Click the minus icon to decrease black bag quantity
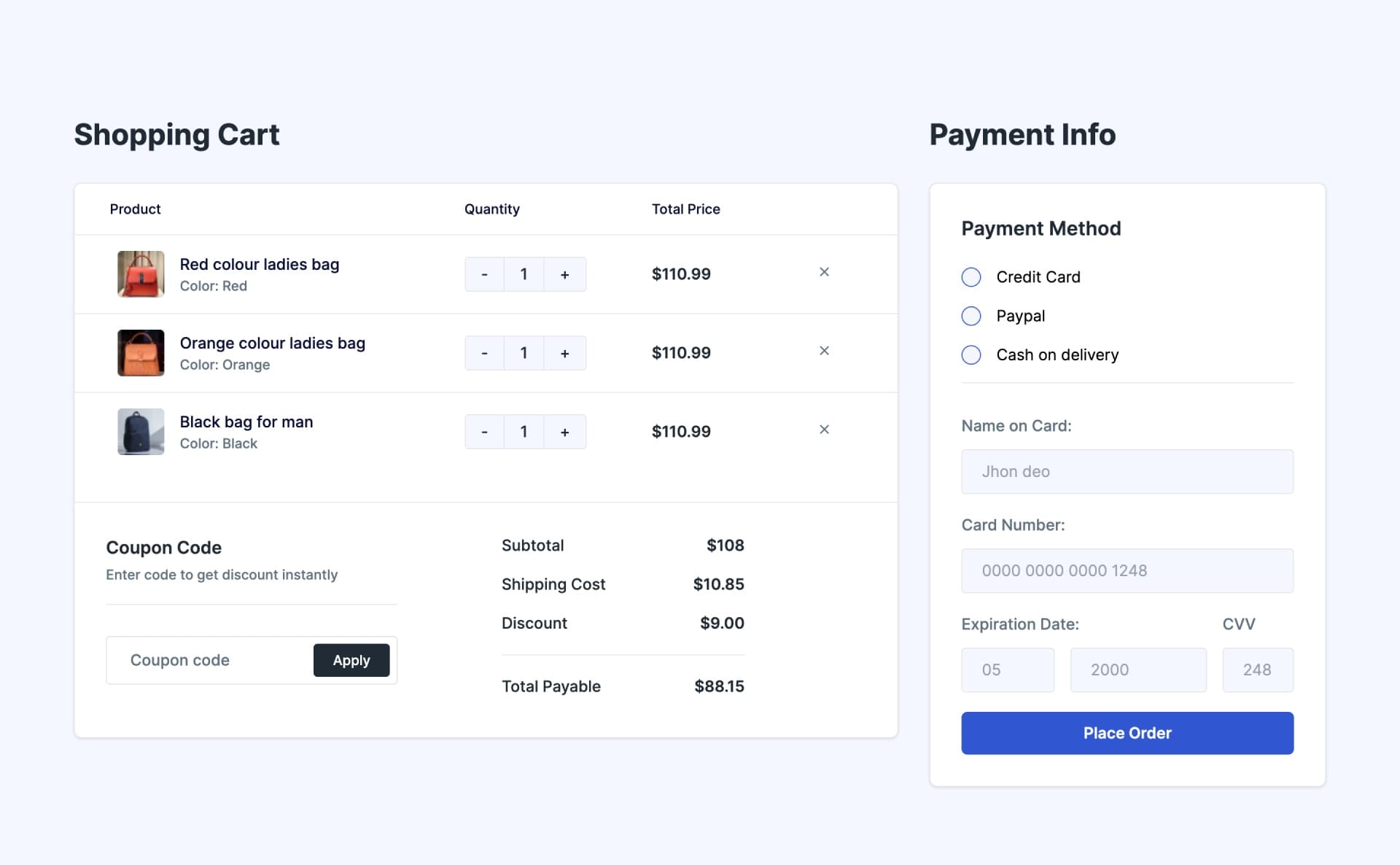This screenshot has width=1400, height=865. pyautogui.click(x=484, y=431)
